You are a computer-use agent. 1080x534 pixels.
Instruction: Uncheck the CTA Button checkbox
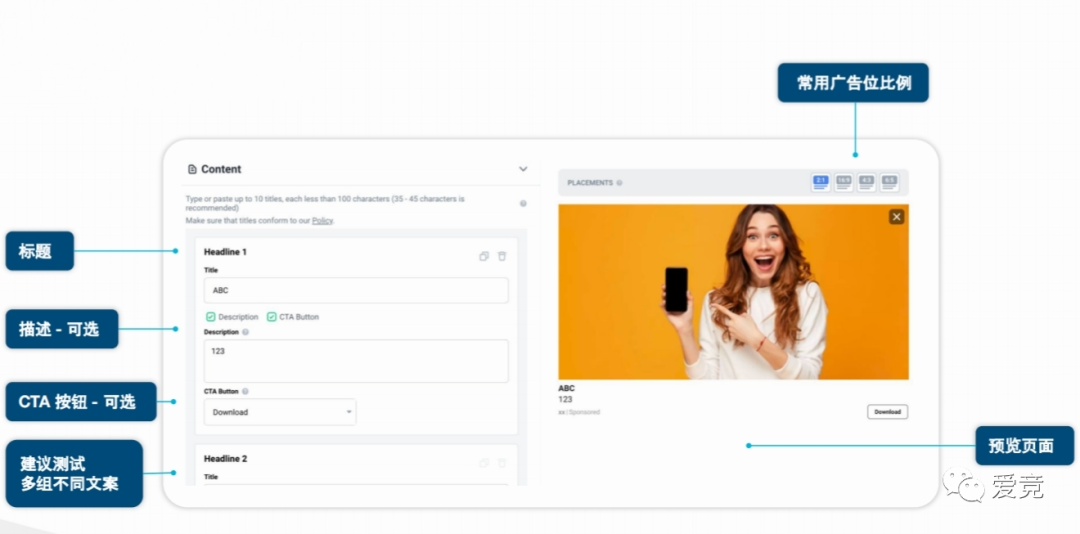pos(272,317)
